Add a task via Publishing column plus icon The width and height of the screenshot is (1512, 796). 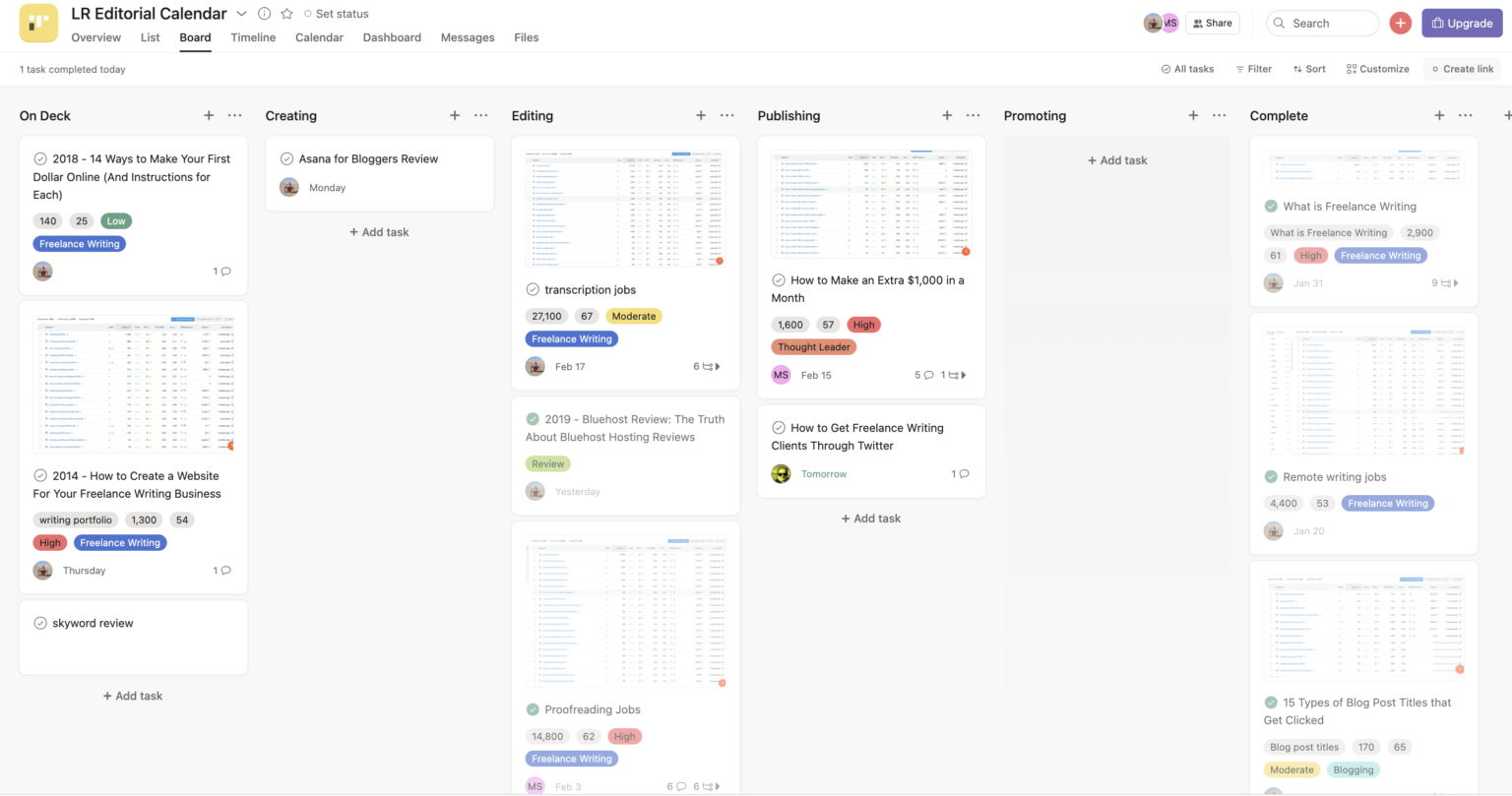point(947,115)
